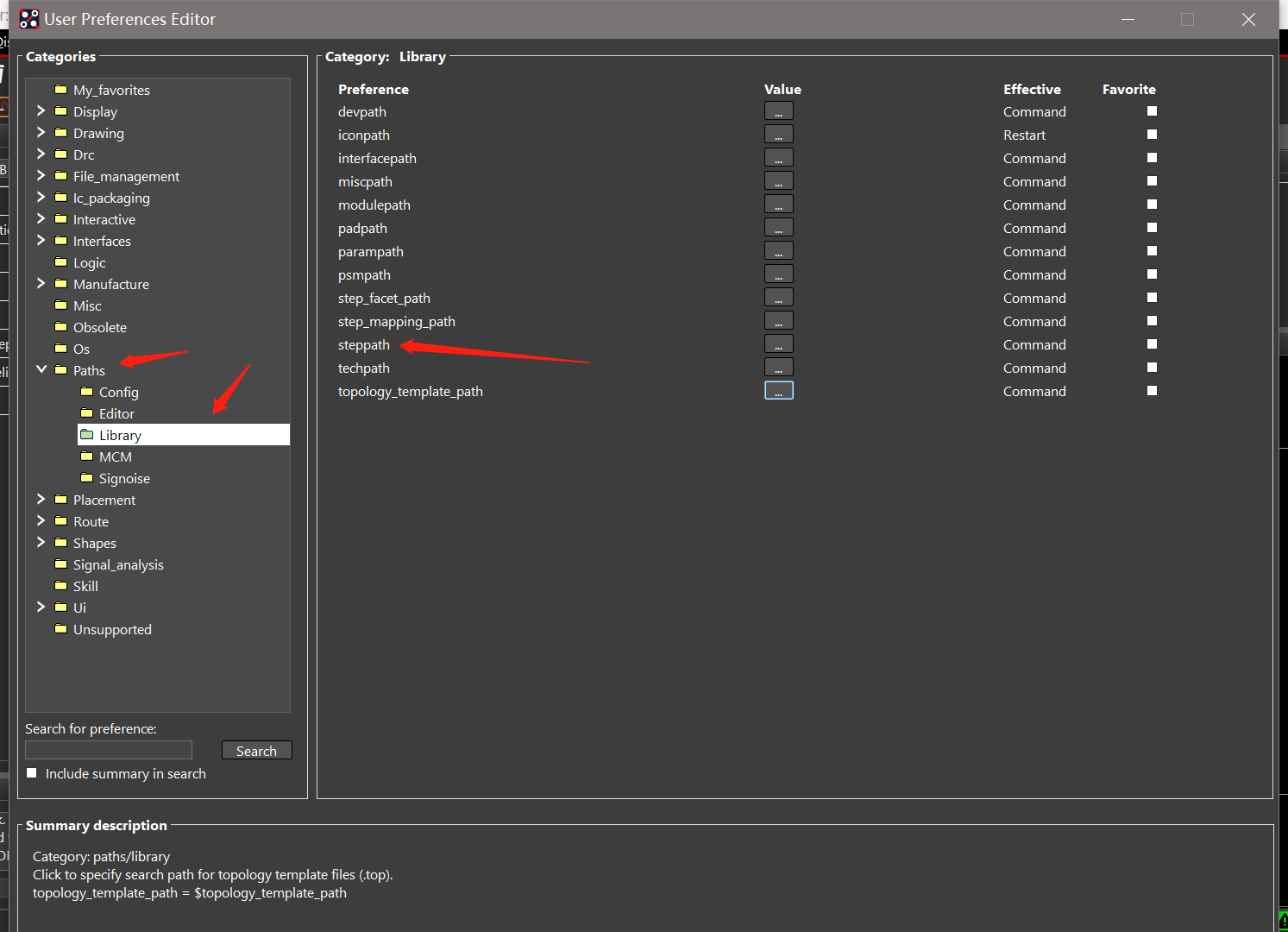The image size is (1288, 932).
Task: Open the miscpath value browse button
Action: pyautogui.click(x=778, y=181)
